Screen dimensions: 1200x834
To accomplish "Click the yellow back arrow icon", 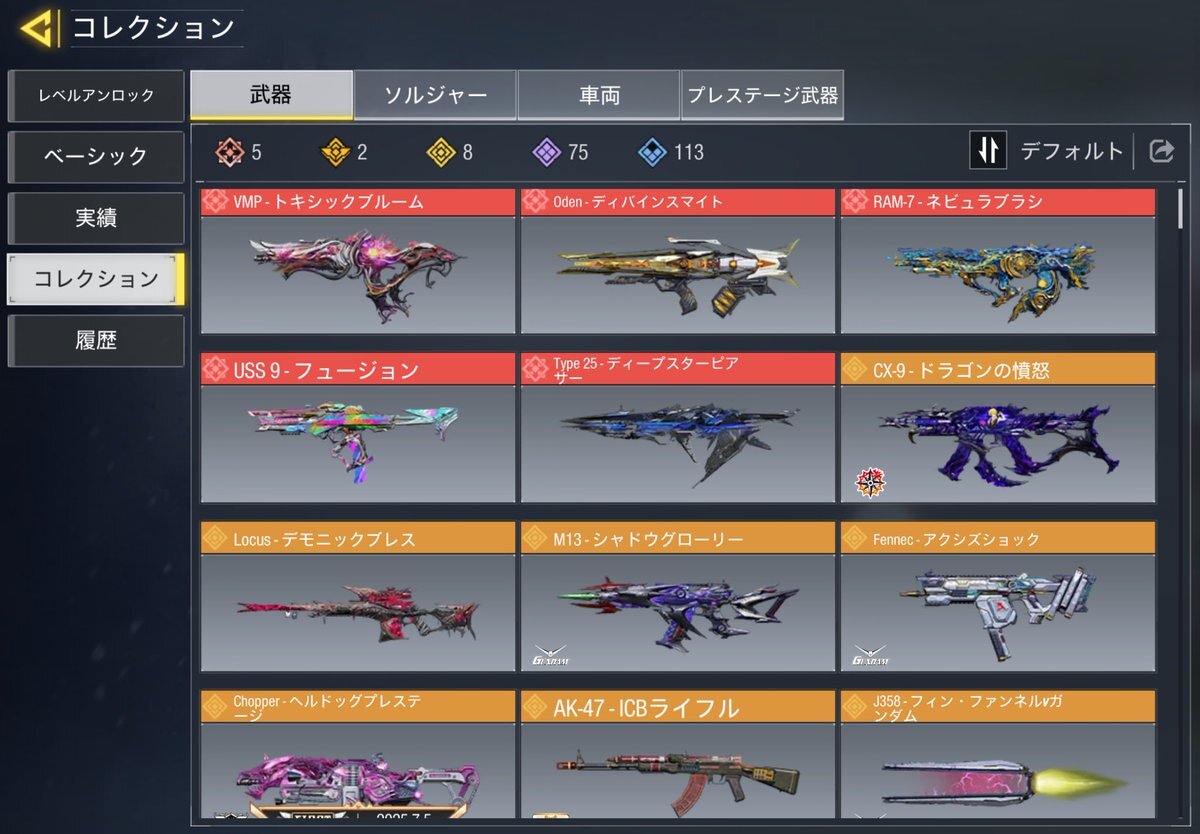I will coord(37,28).
